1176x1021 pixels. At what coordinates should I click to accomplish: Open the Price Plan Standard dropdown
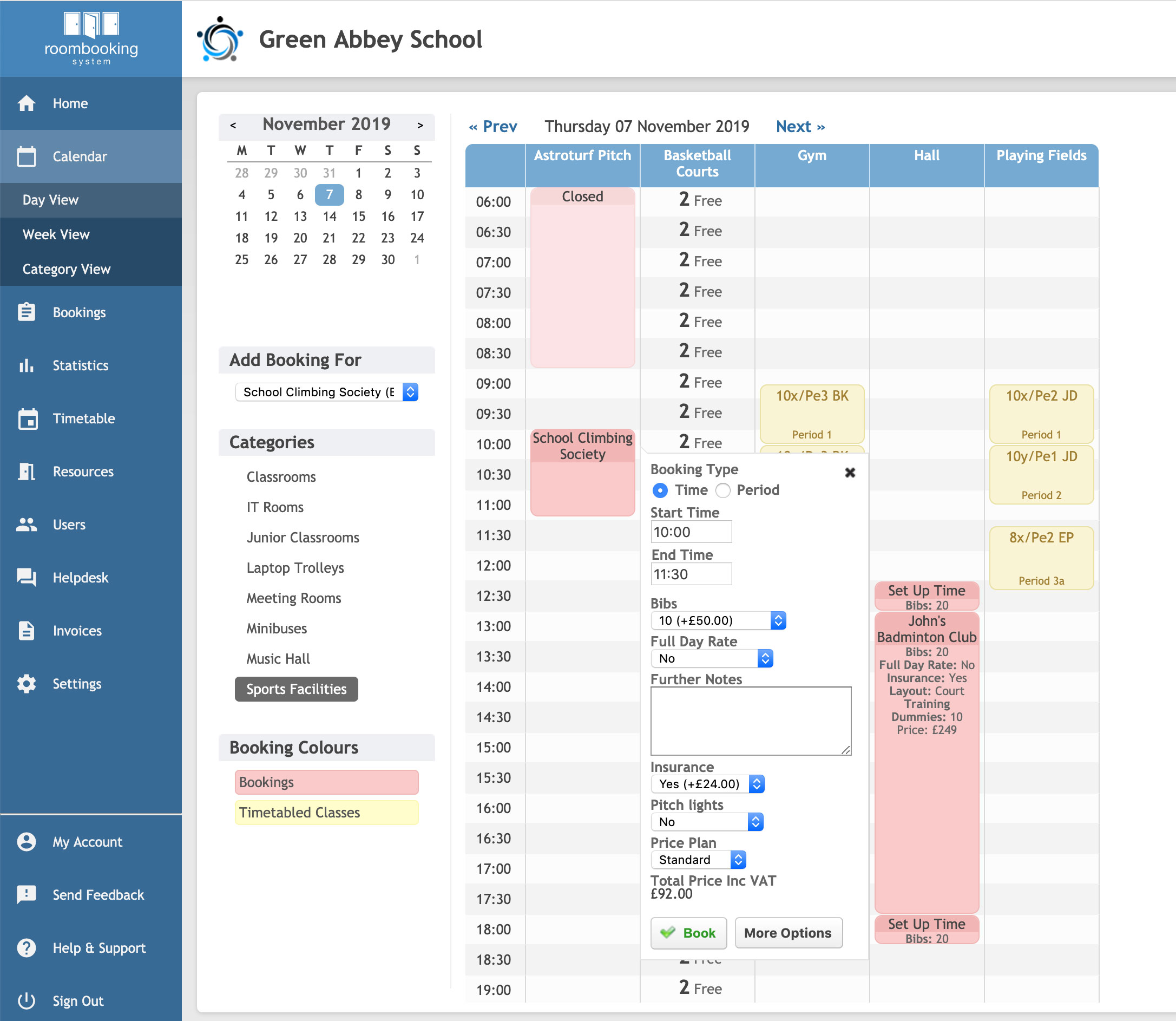[x=698, y=860]
